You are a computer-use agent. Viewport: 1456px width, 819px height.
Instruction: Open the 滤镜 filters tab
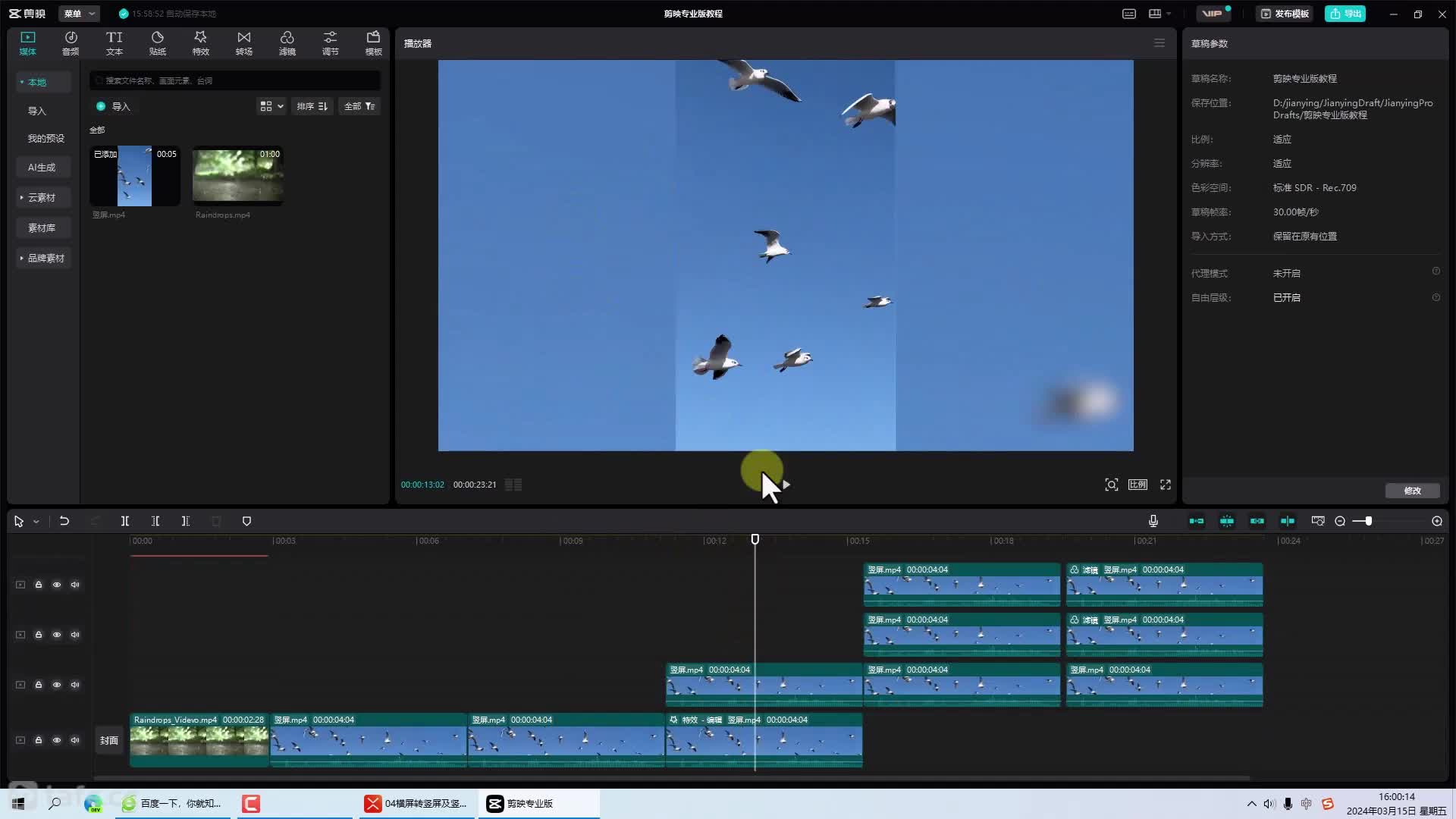pos(287,43)
